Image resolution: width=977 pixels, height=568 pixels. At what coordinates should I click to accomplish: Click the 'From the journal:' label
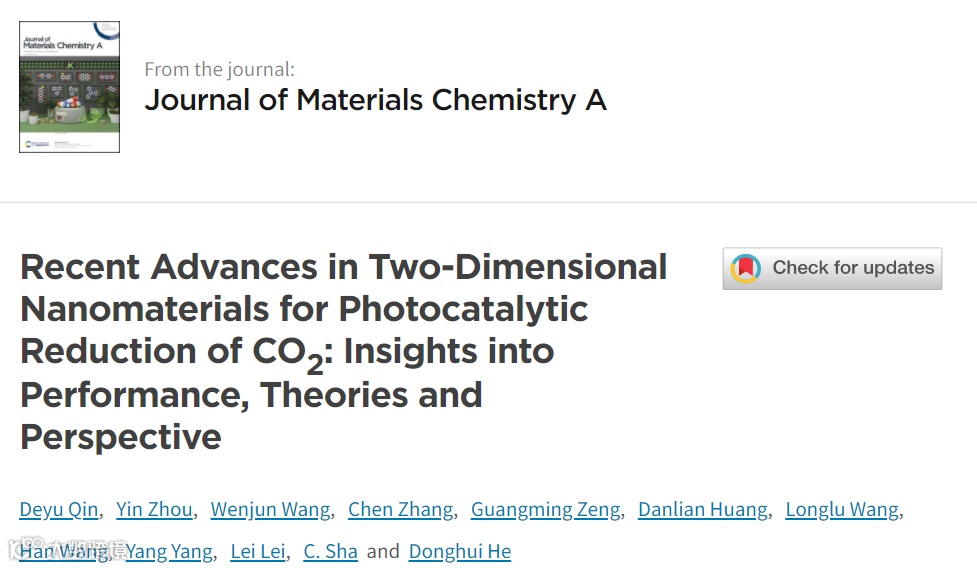pyautogui.click(x=219, y=69)
